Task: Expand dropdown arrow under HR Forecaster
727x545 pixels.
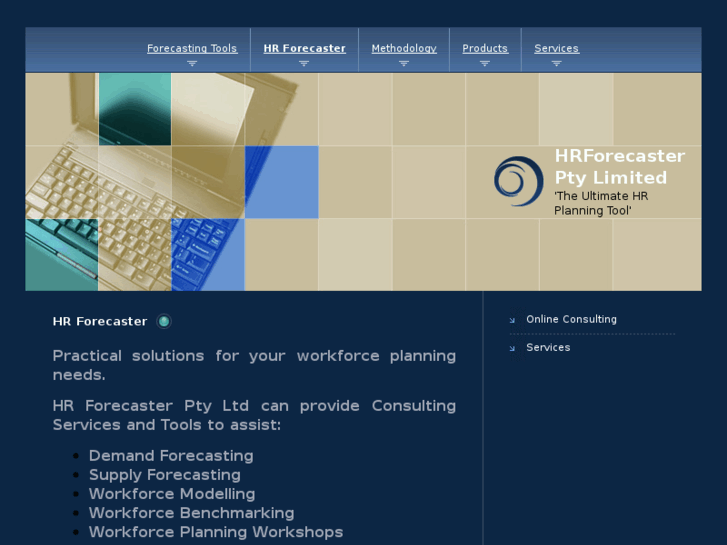Action: pos(304,63)
